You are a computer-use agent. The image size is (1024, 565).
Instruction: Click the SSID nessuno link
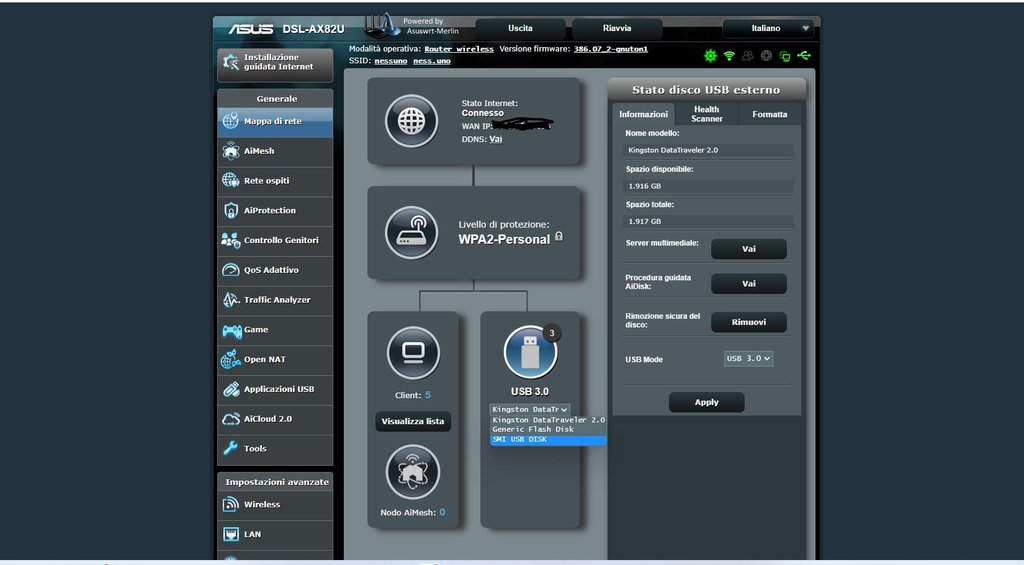pyautogui.click(x=391, y=61)
